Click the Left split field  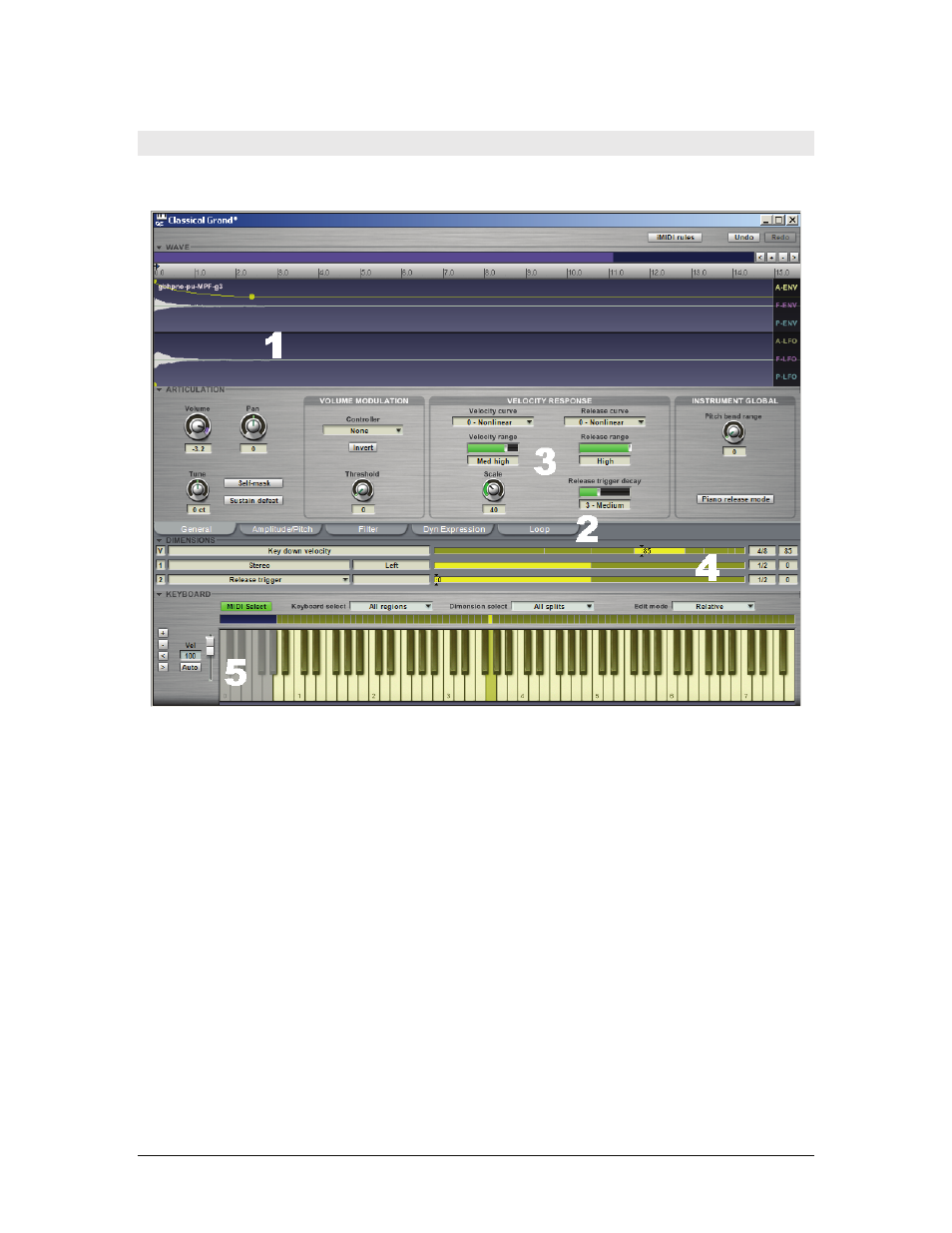tap(392, 565)
